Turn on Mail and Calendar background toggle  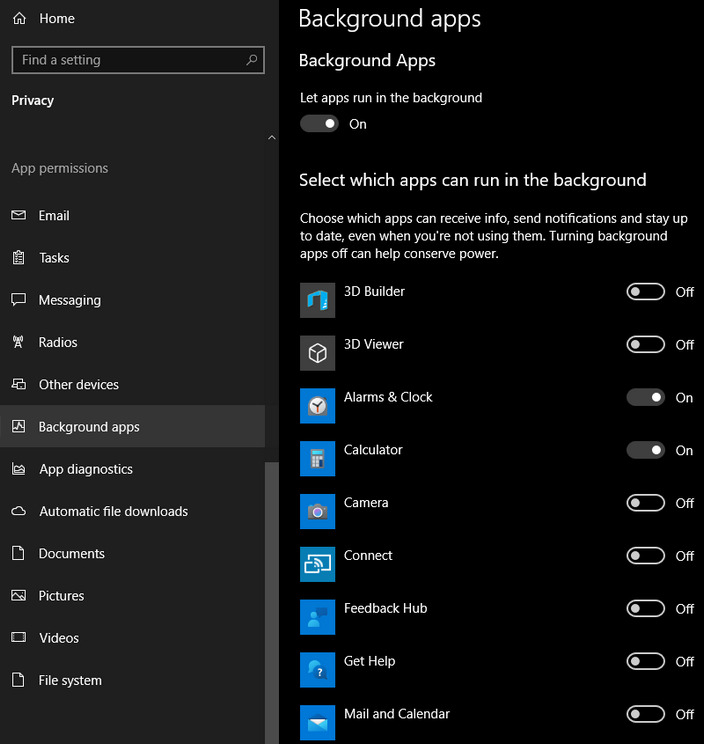tap(645, 714)
